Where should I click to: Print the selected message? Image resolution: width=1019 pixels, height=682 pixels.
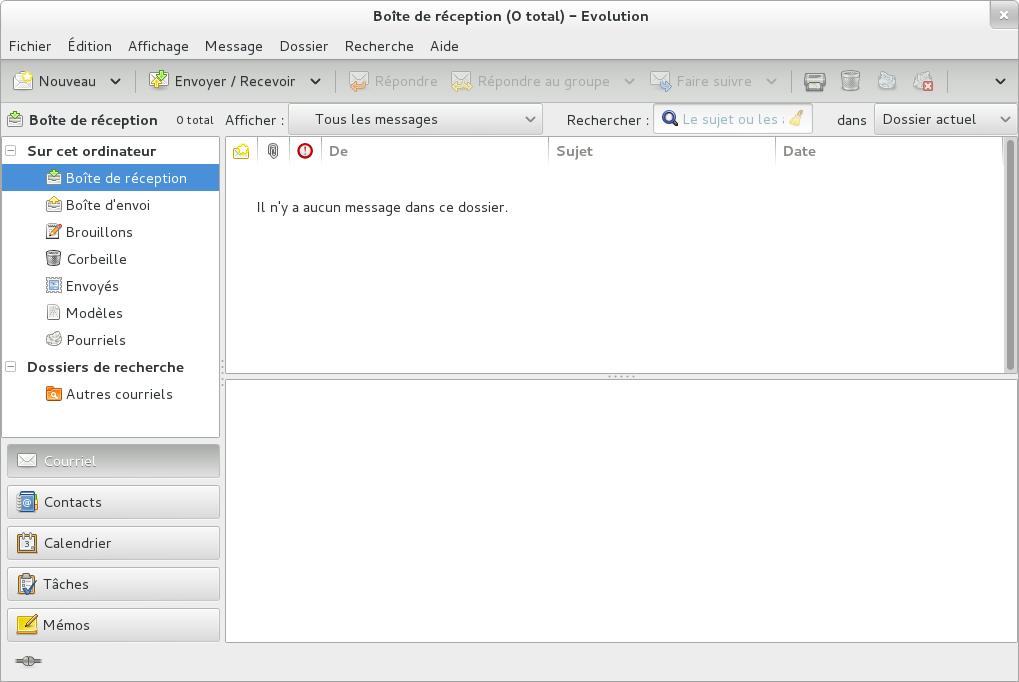tap(813, 81)
